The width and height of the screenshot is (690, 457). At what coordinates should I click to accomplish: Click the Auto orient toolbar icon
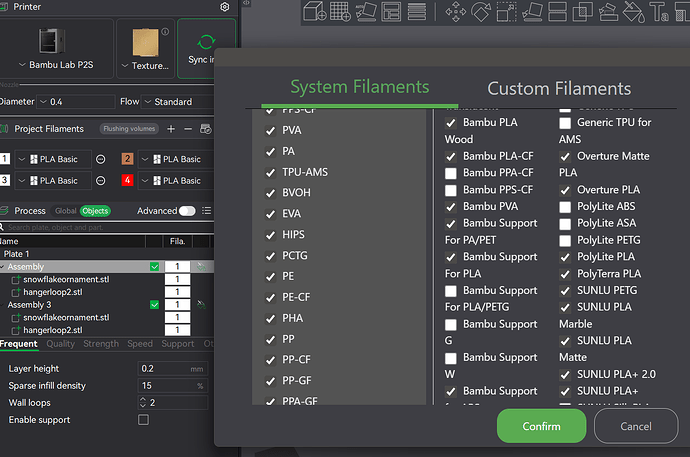click(x=366, y=11)
